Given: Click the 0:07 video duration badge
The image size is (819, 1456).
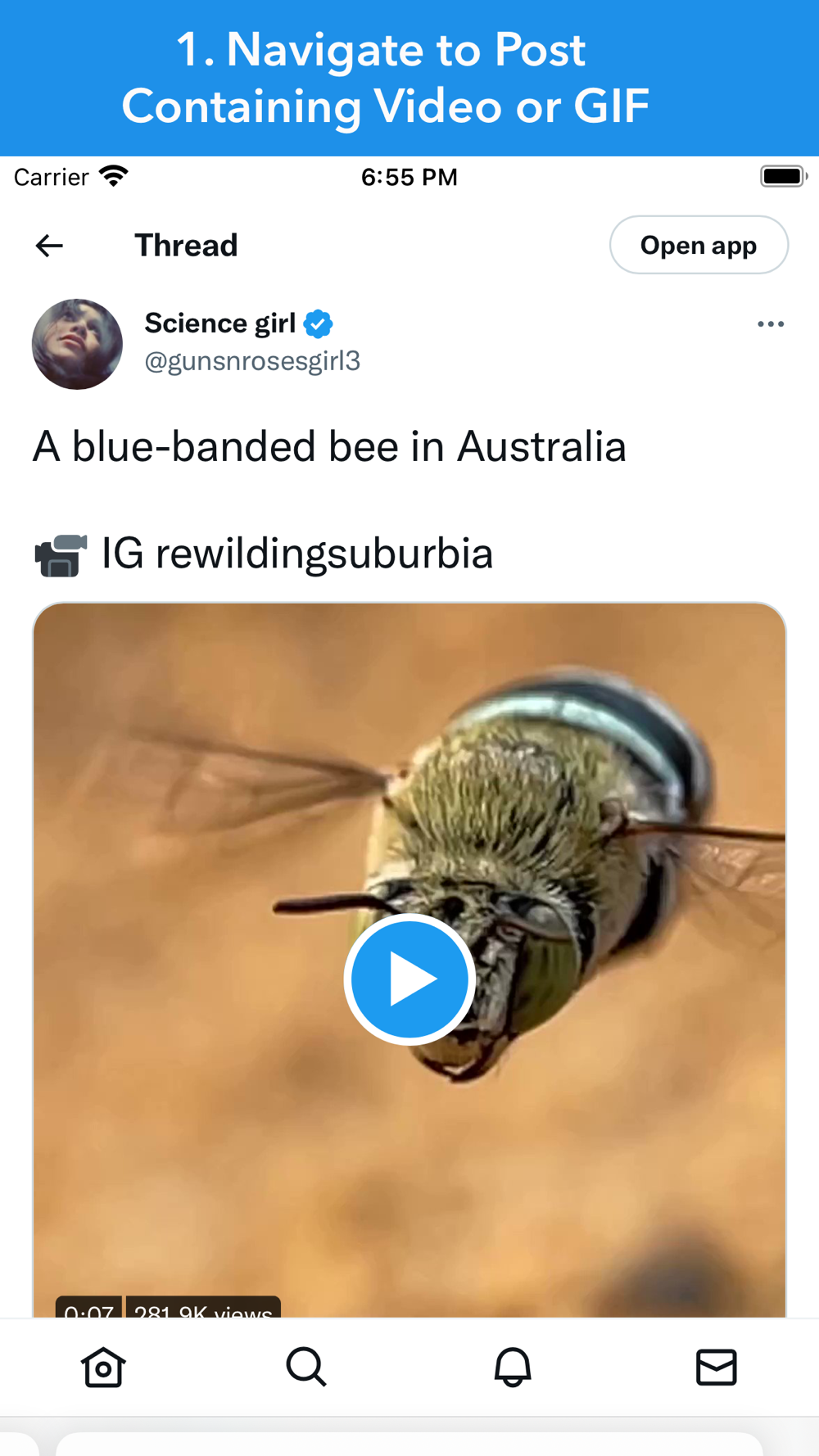Looking at the screenshot, I should (88, 1307).
